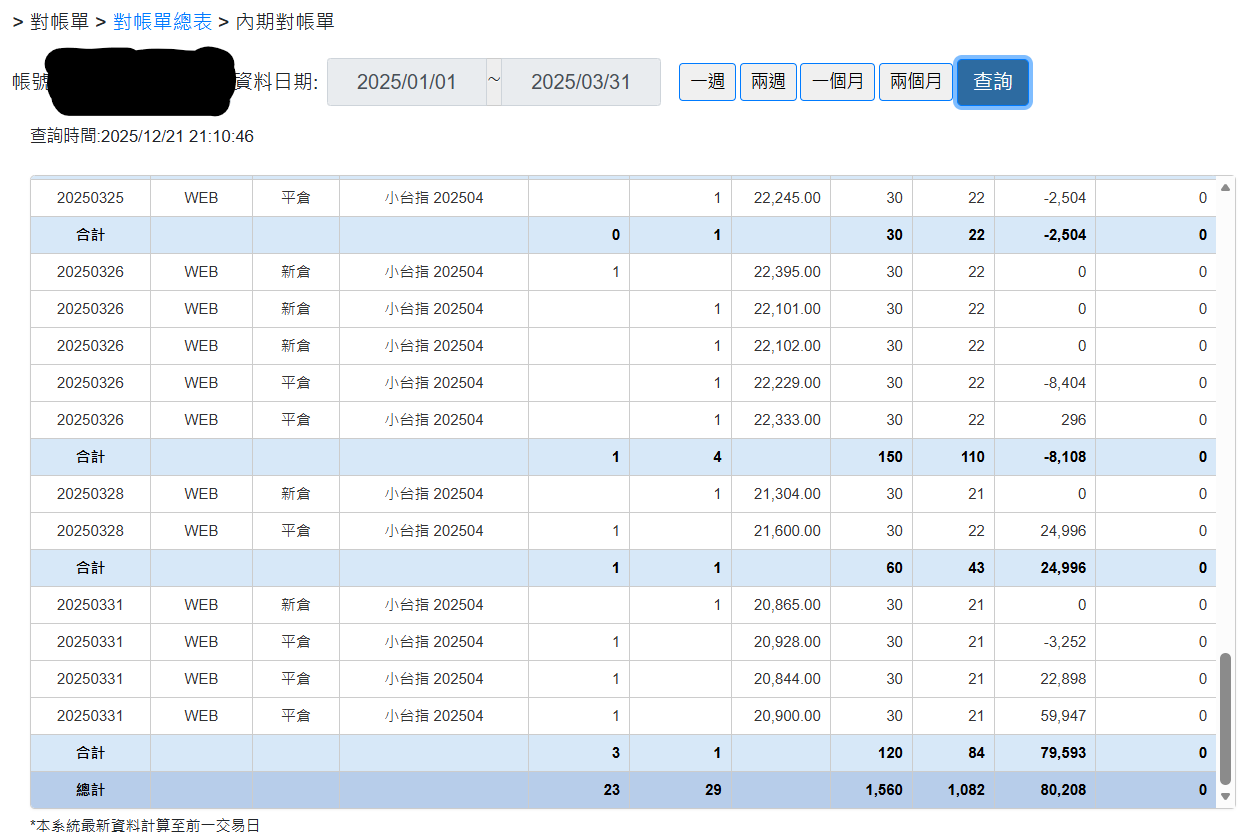Click the 79,593 subtotal cell
Viewport: 1247px width, 836px height.
point(1045,753)
